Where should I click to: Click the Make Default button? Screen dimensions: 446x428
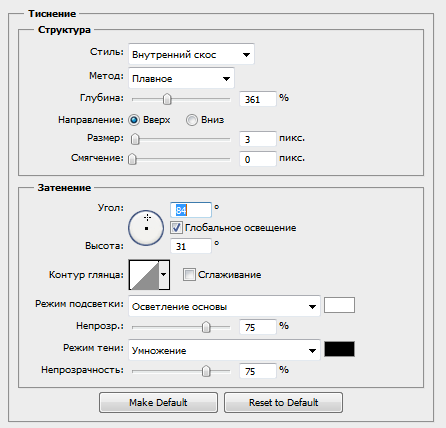pyautogui.click(x=158, y=402)
